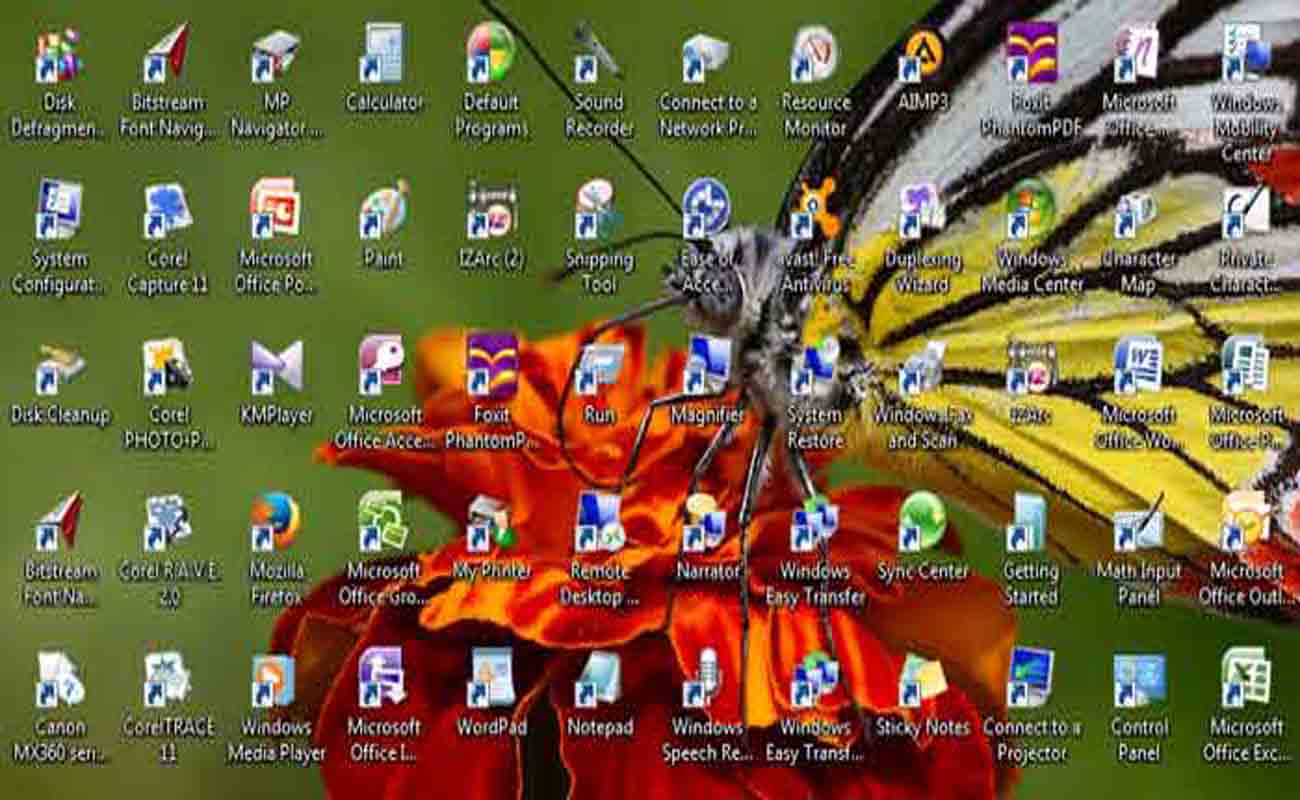Launch Corel R.A.V.E. 2.0 icon
Image resolution: width=1300 pixels, height=800 pixels.
[166, 522]
